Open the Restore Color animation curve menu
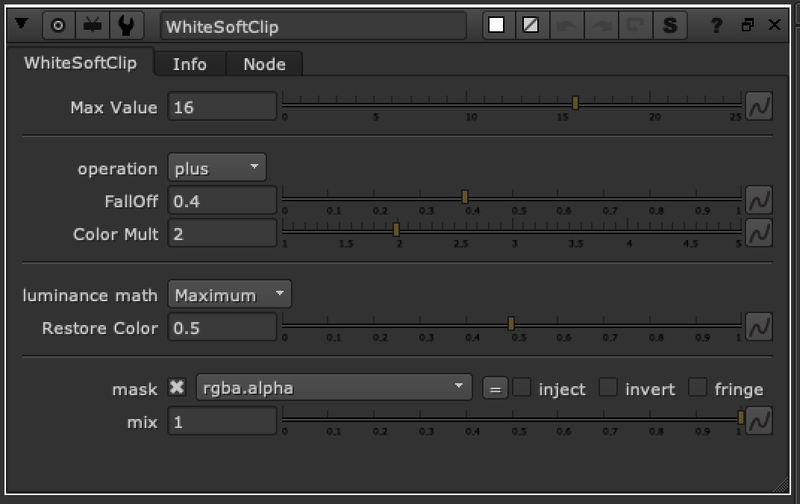Viewport: 800px width, 504px height. (759, 326)
